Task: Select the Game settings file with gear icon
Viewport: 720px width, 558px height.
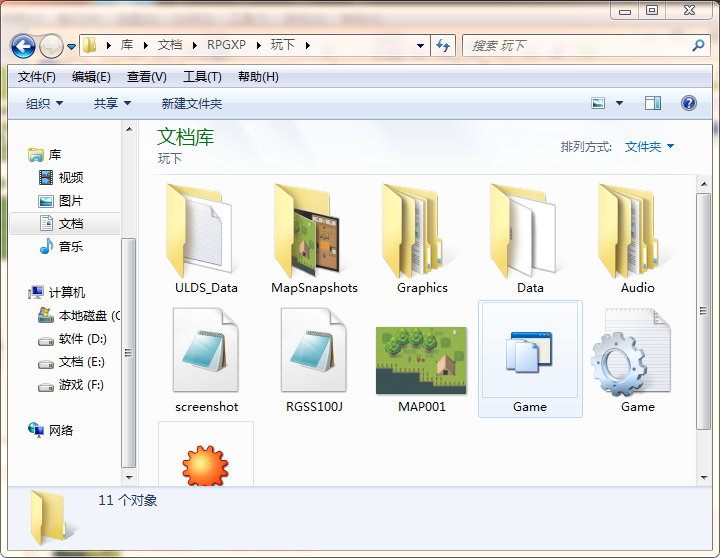Action: coord(630,352)
